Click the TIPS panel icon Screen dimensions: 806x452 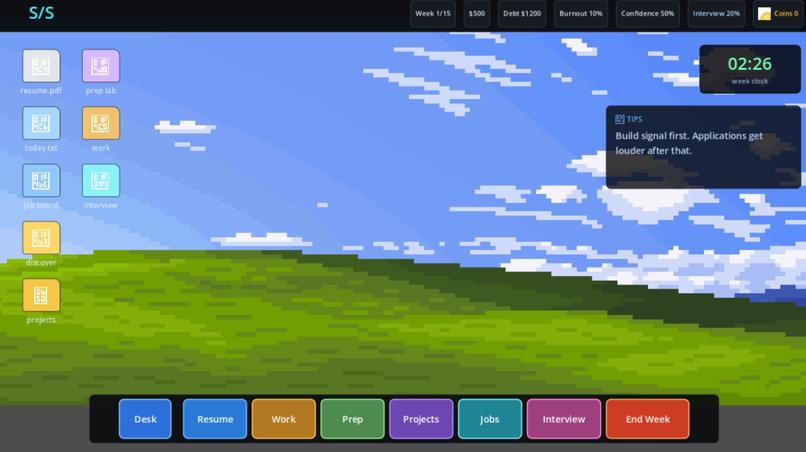619,119
